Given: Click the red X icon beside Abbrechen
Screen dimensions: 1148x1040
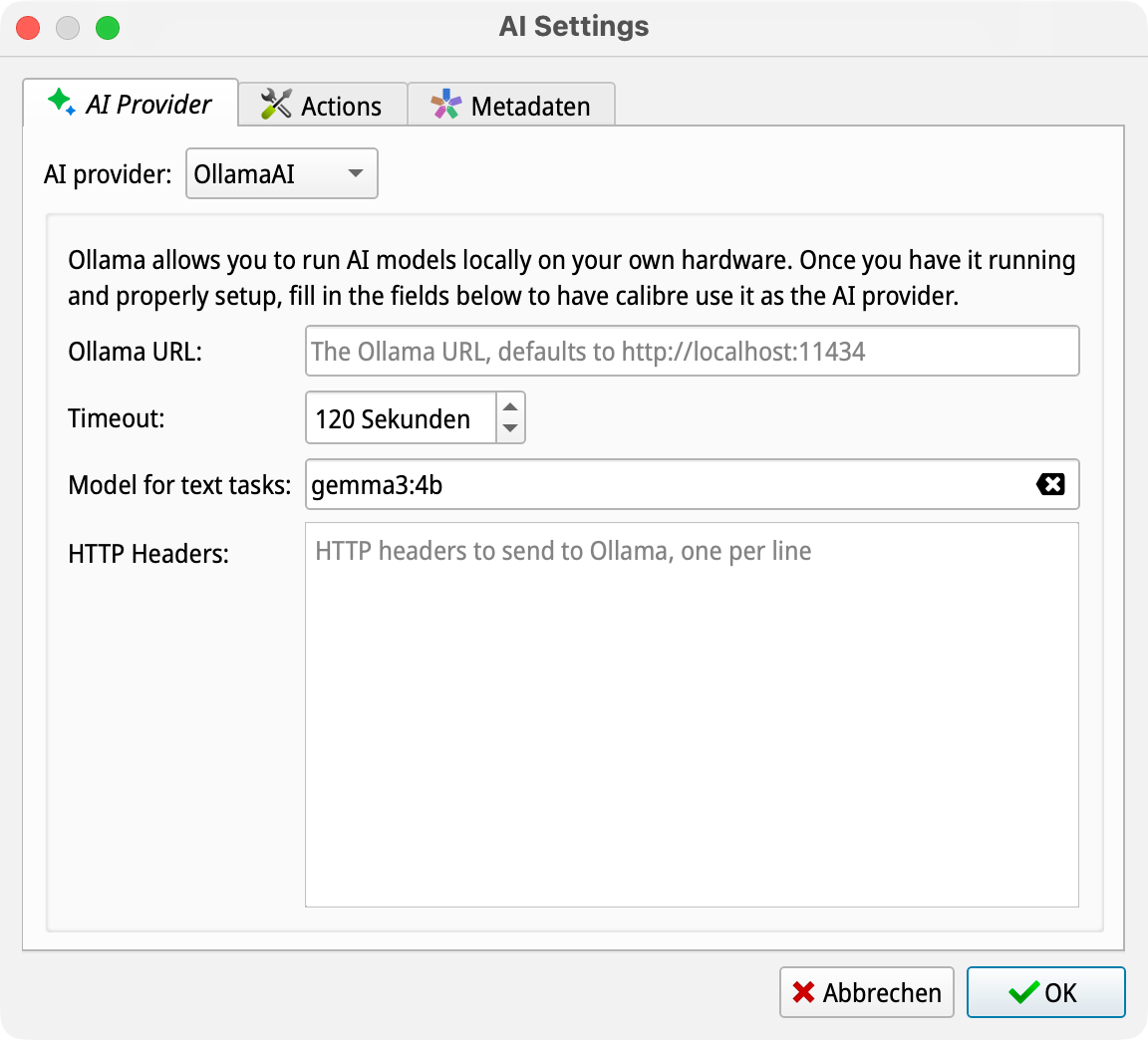Looking at the screenshot, I should point(803,992).
